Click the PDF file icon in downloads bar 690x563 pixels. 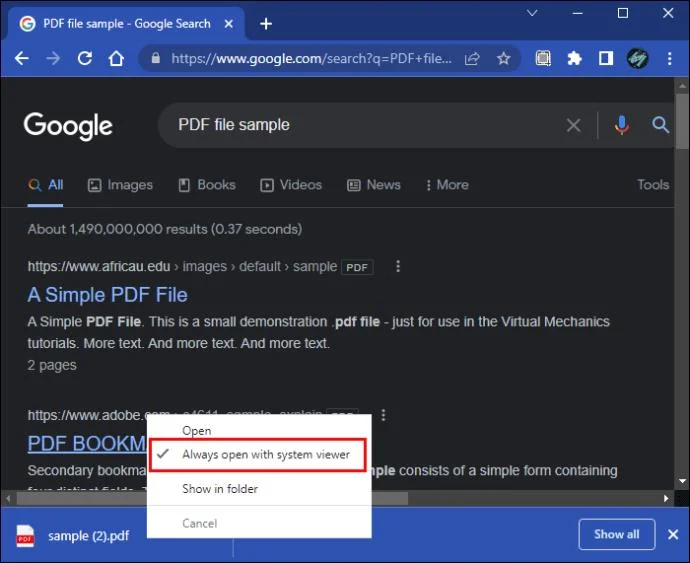(25, 536)
